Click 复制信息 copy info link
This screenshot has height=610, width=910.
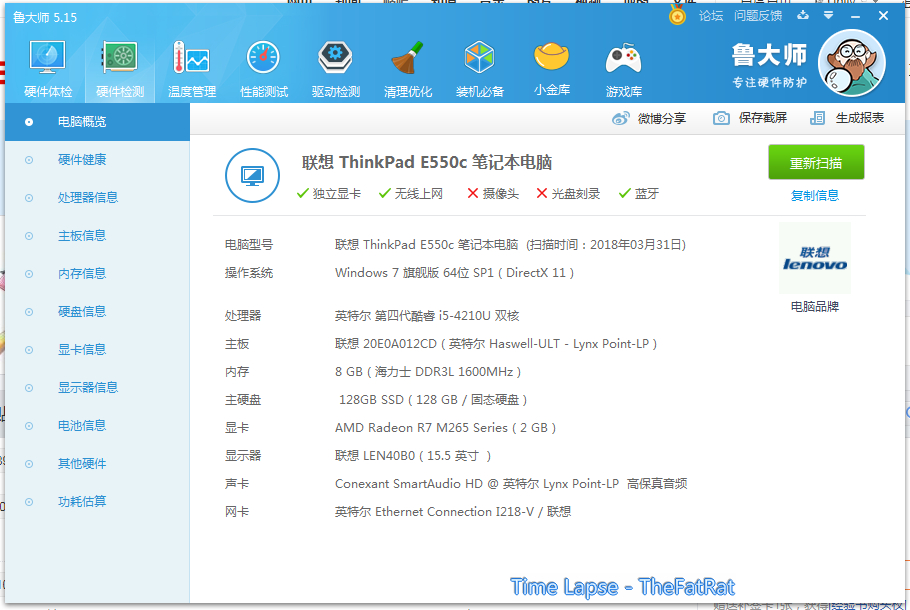pyautogui.click(x=815, y=196)
